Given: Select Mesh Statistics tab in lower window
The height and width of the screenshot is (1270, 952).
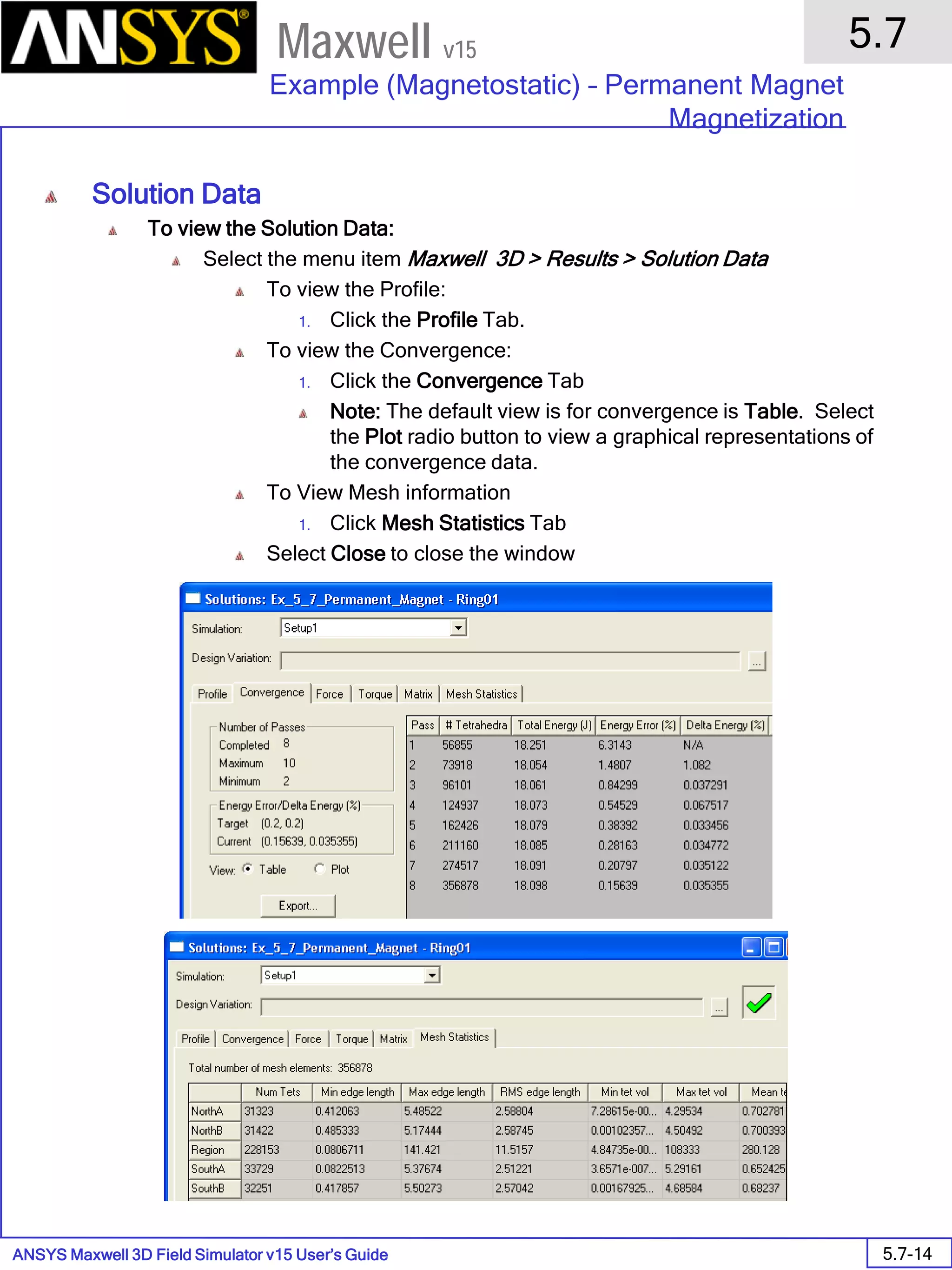Looking at the screenshot, I should pyautogui.click(x=455, y=1037).
